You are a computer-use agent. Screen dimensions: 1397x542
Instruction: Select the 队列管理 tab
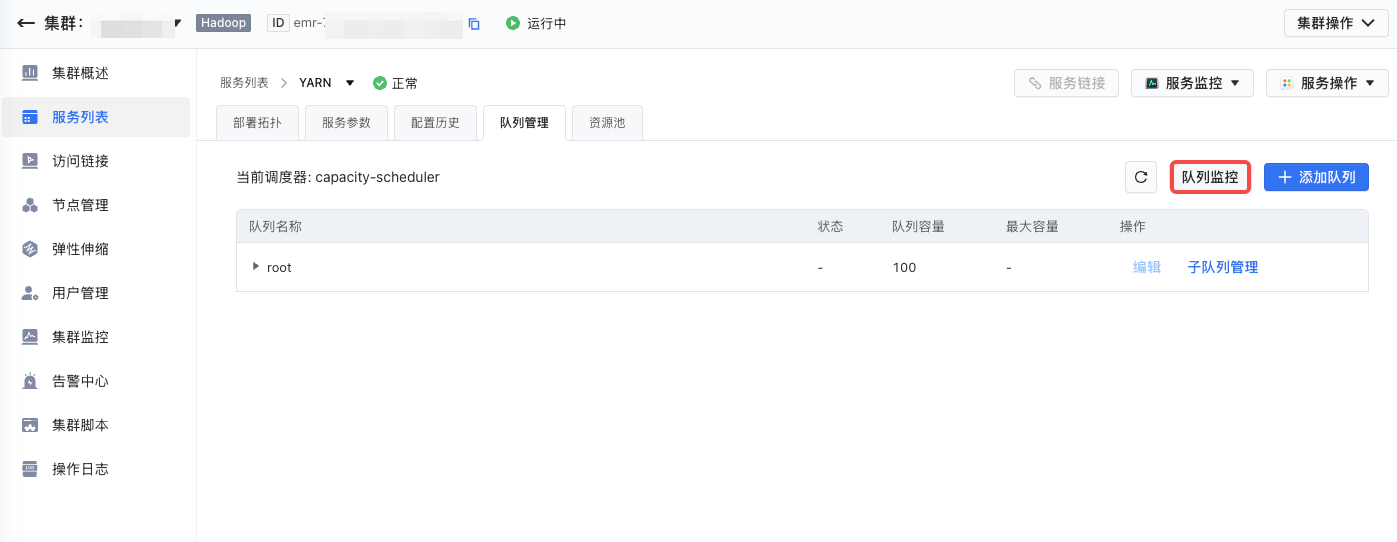[x=524, y=123]
